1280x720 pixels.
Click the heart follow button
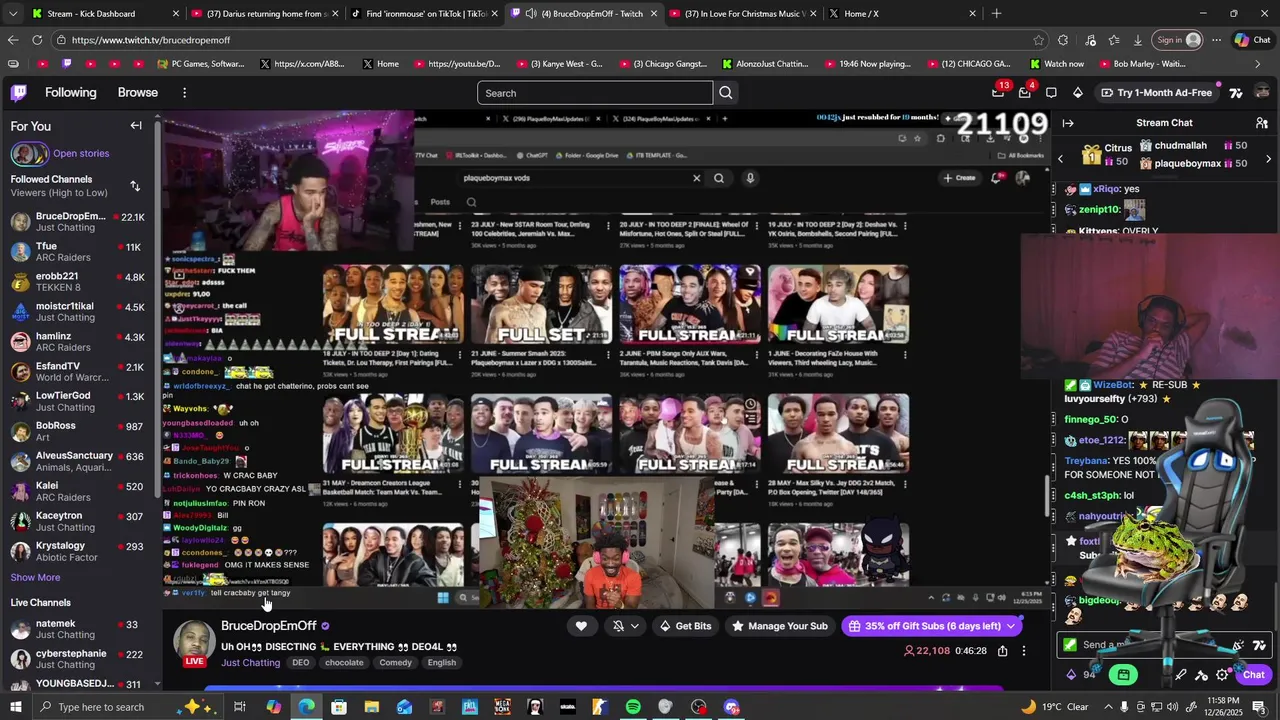[581, 626]
